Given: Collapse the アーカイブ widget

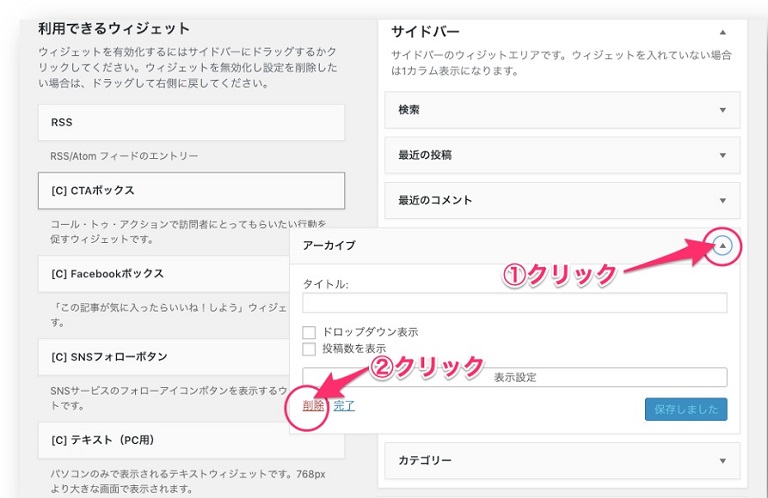Looking at the screenshot, I should (x=722, y=246).
